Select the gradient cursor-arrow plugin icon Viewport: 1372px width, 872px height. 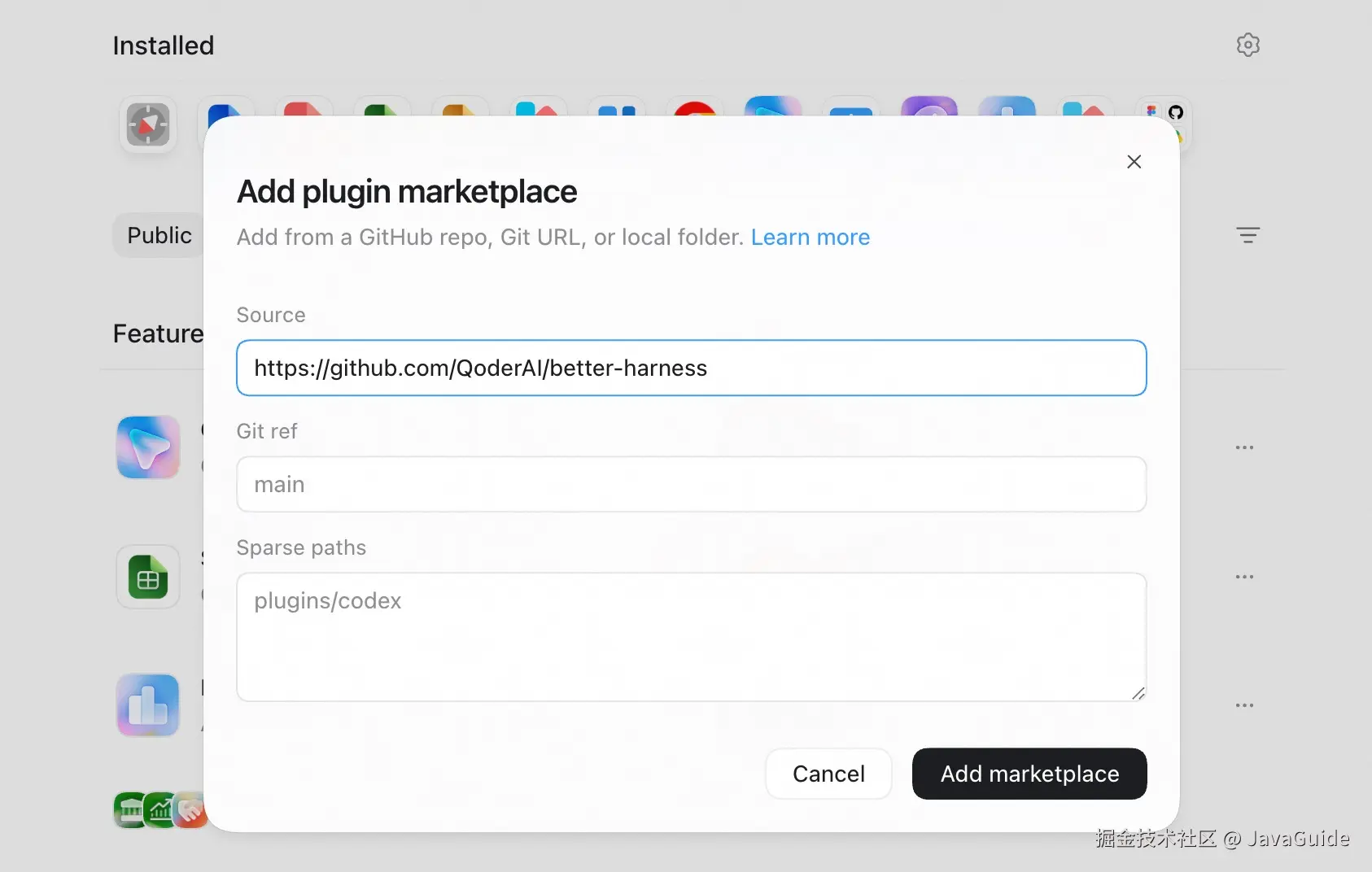pos(148,447)
